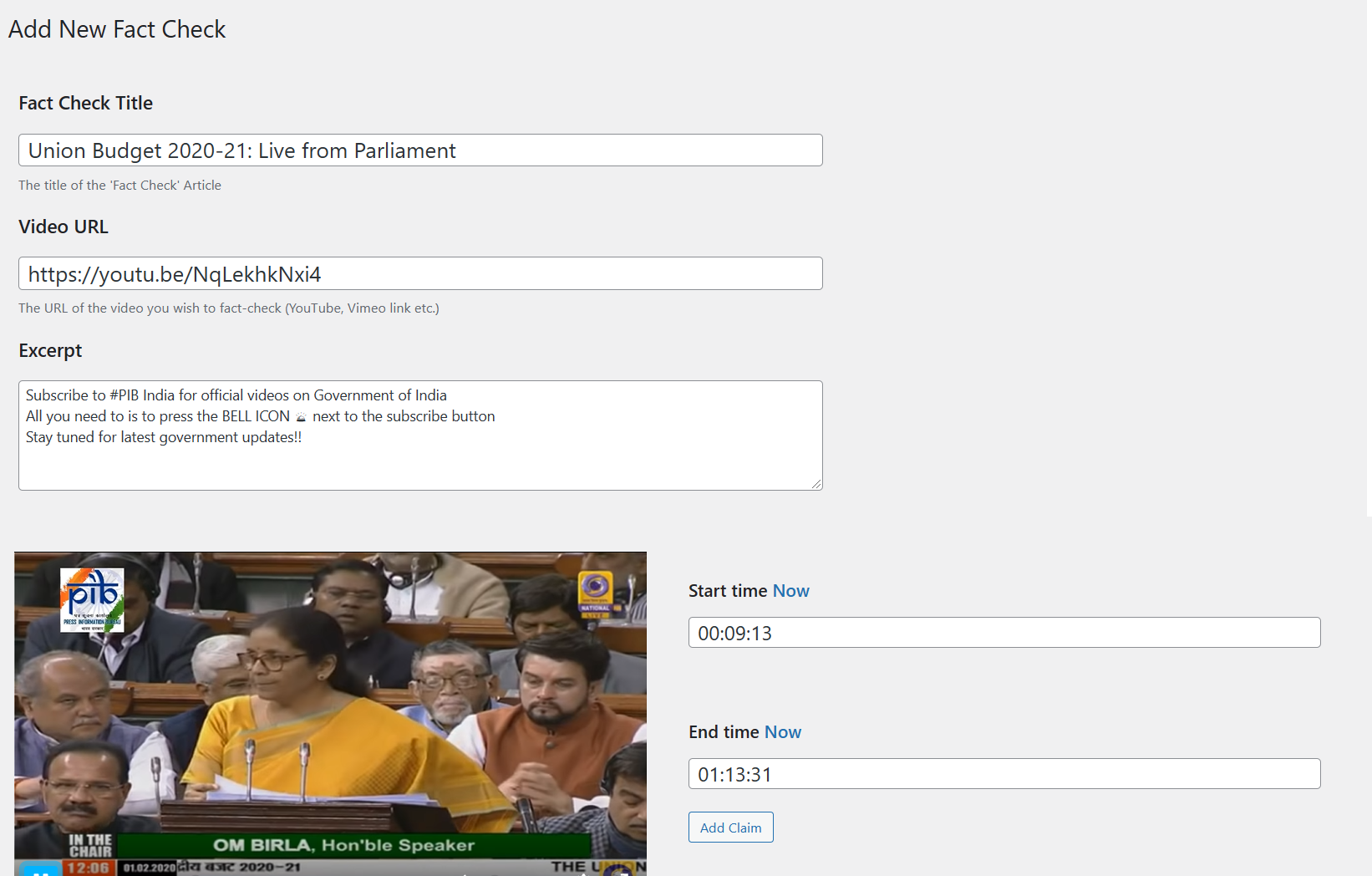Click the Fact Check Title input field

[x=420, y=150]
